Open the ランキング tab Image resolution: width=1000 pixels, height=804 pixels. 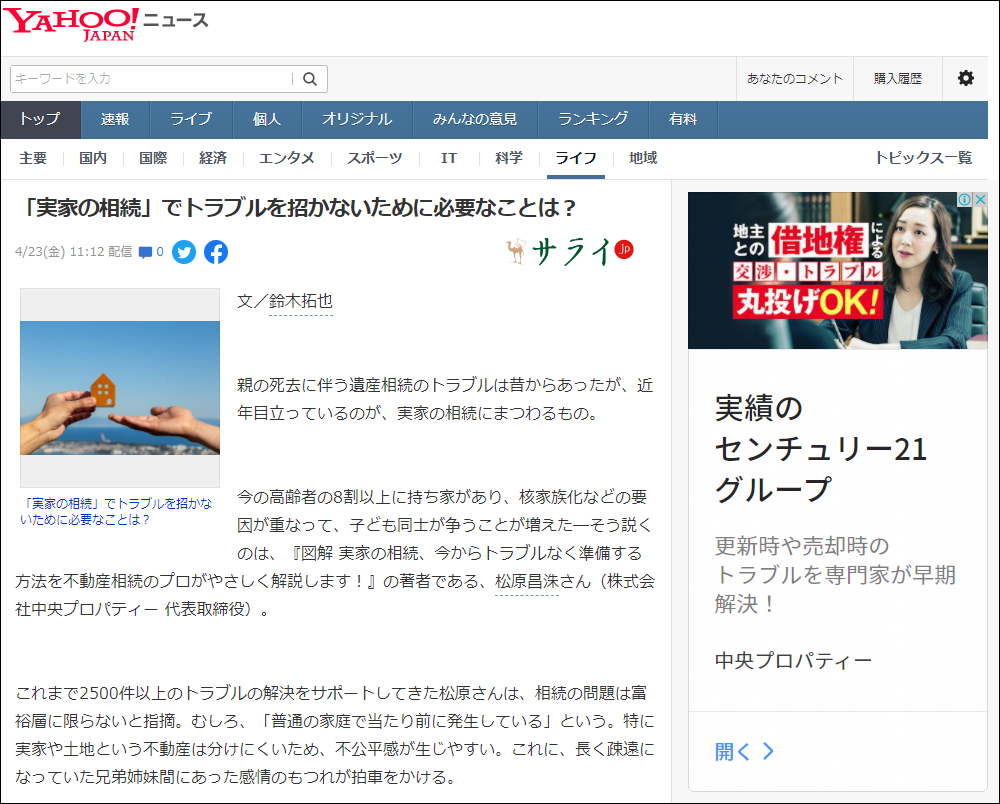[593, 119]
